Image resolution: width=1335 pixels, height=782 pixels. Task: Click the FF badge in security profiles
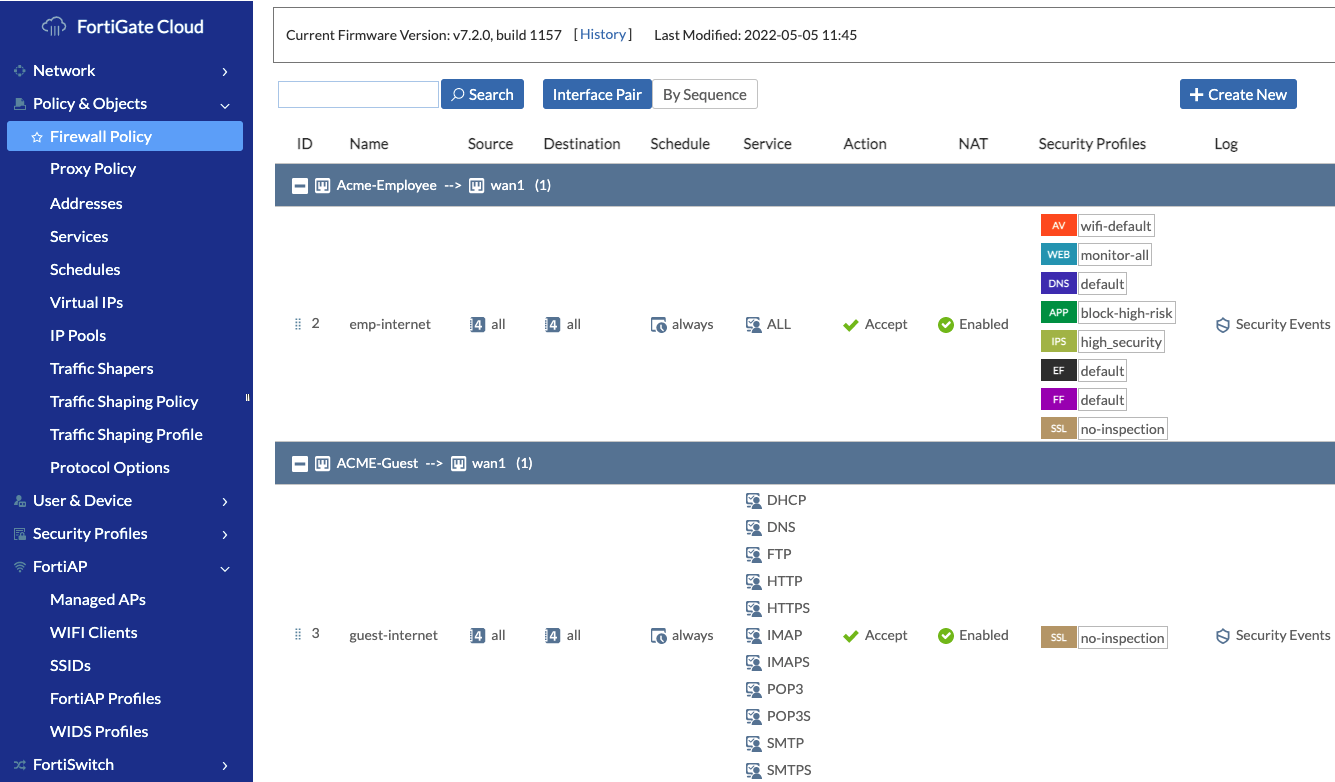point(1058,400)
